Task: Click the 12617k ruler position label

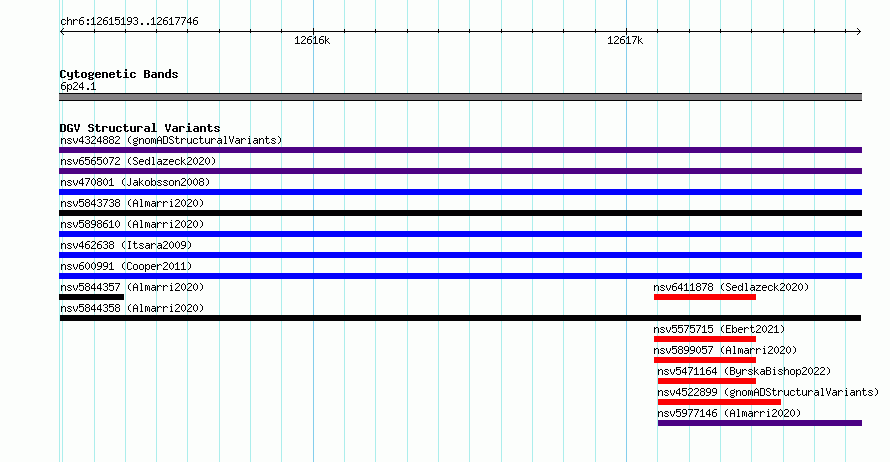Action: [625, 40]
